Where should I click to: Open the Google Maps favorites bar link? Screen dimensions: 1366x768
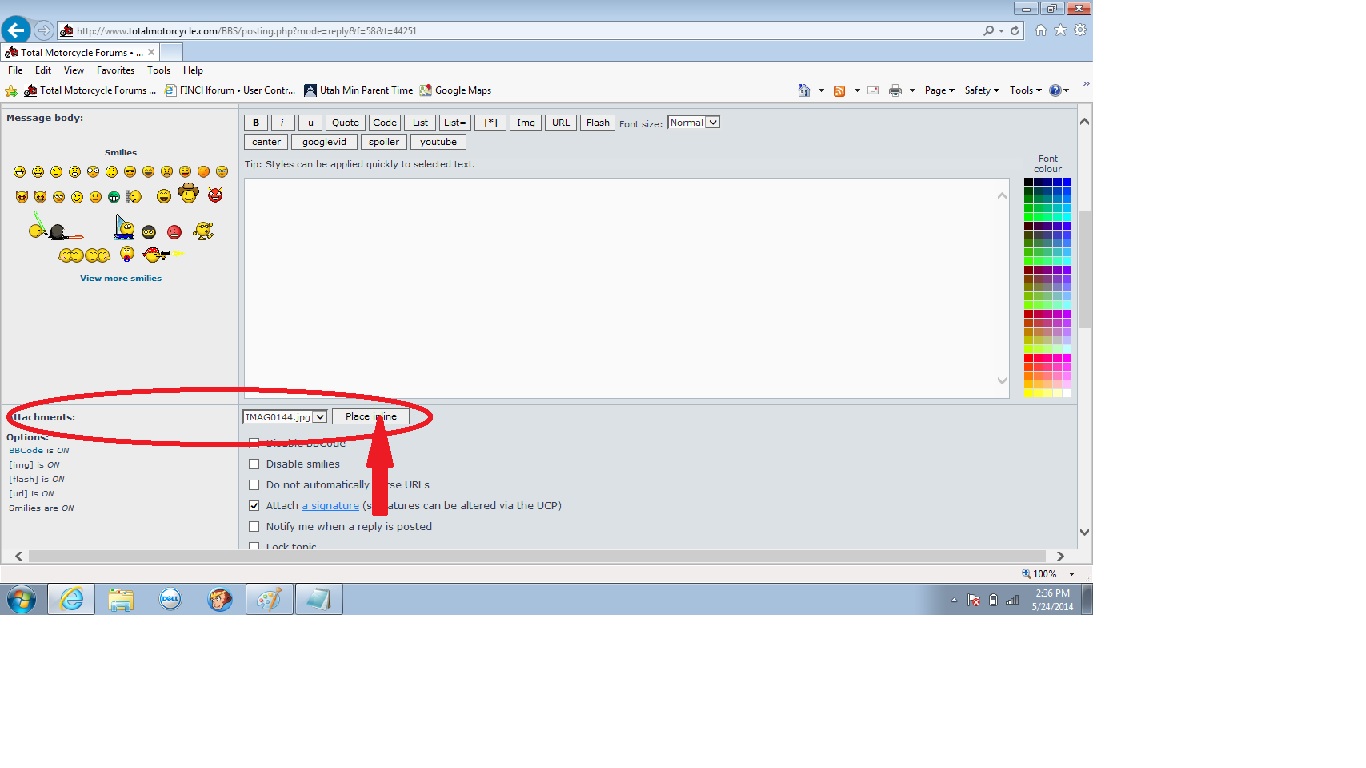click(455, 90)
